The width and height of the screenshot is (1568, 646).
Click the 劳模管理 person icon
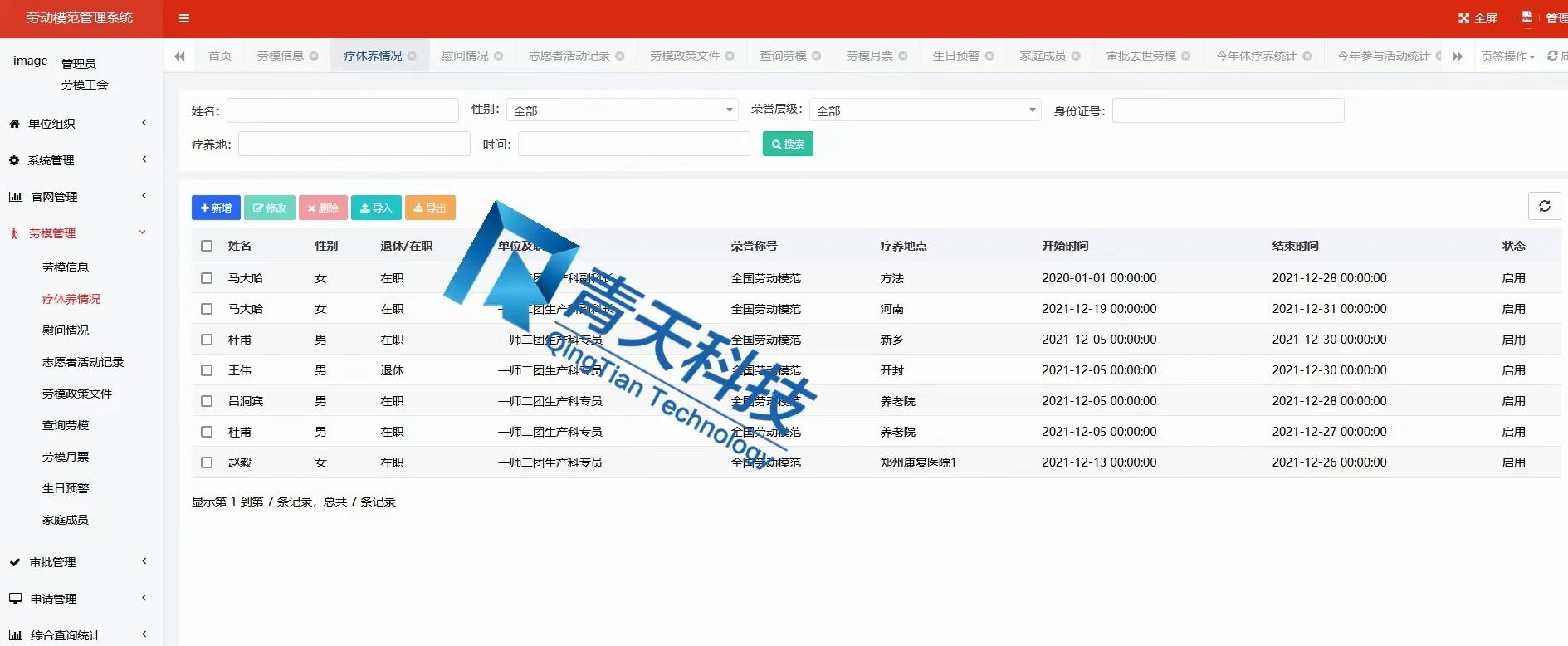pos(14,233)
